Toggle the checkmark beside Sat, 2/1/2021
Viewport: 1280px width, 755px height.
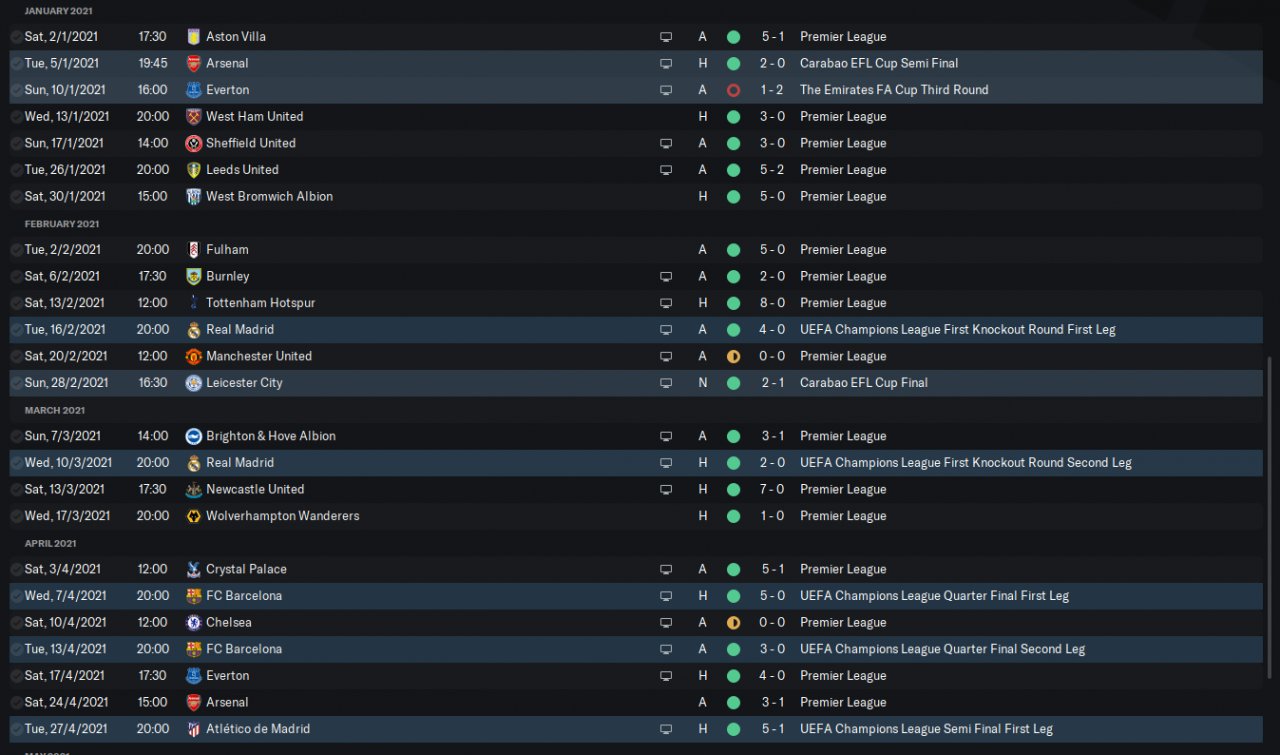pos(16,37)
